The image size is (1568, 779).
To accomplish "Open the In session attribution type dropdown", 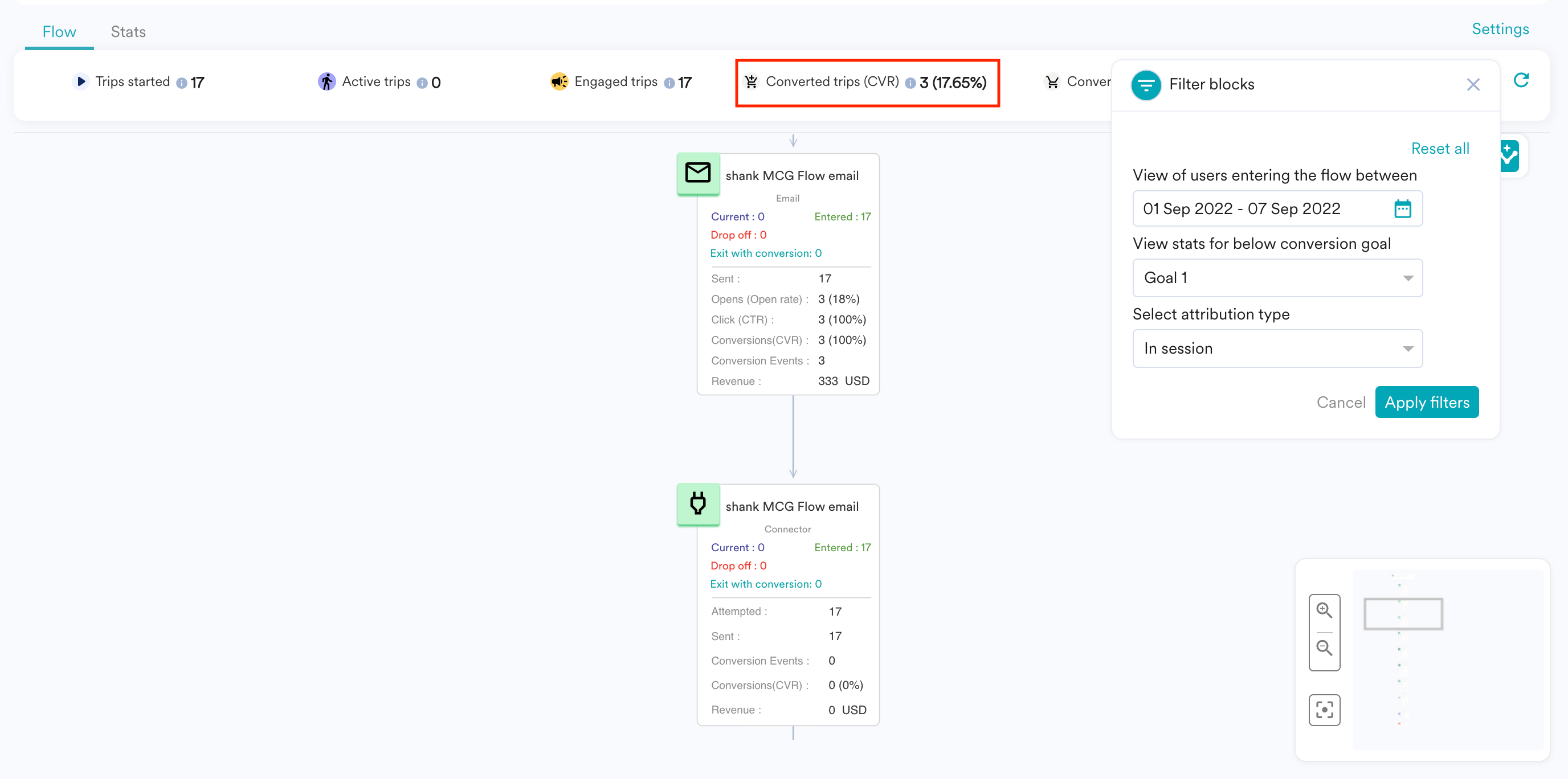I will point(1277,348).
